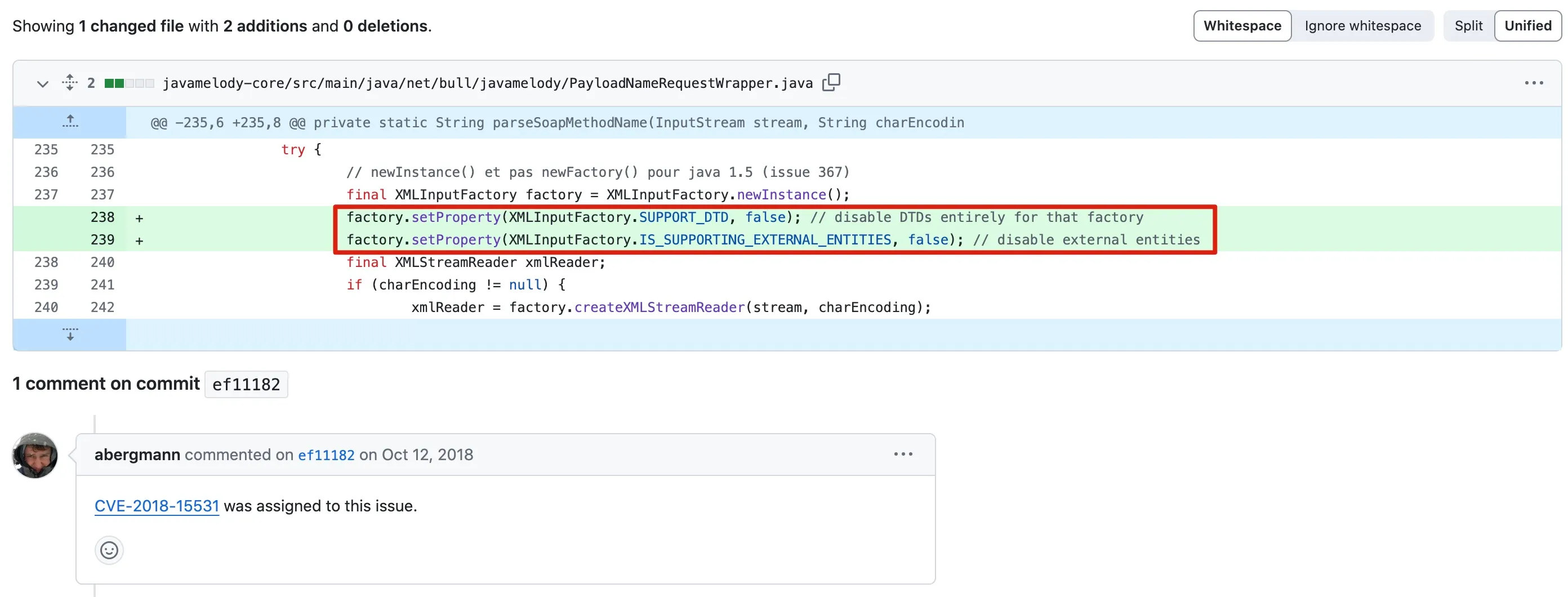The image size is (1568, 597).
Task: Collapse the PayloadNameRequestWrapper.java file diff
Action: [x=42, y=83]
